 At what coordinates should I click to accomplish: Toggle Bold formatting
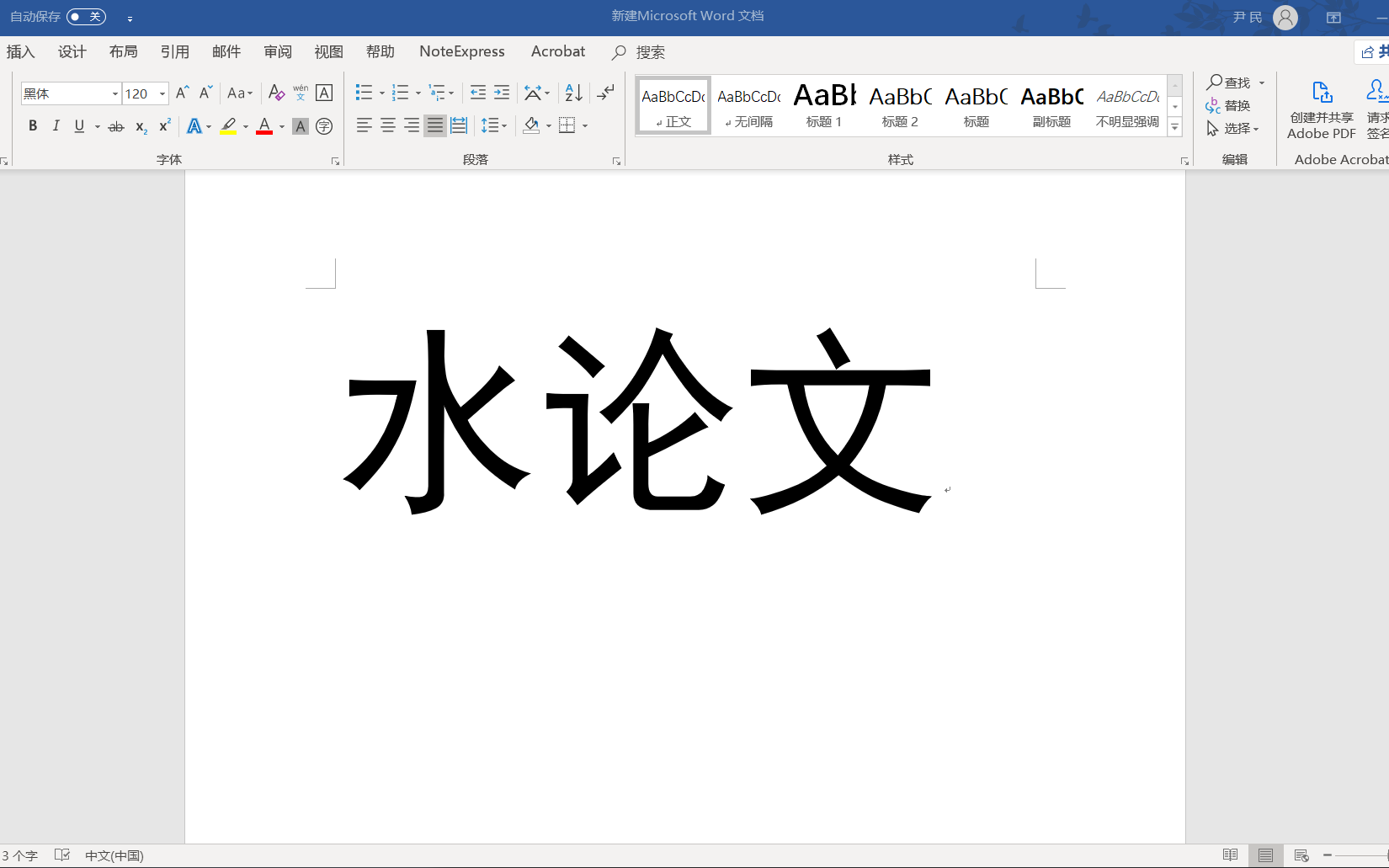click(x=33, y=126)
